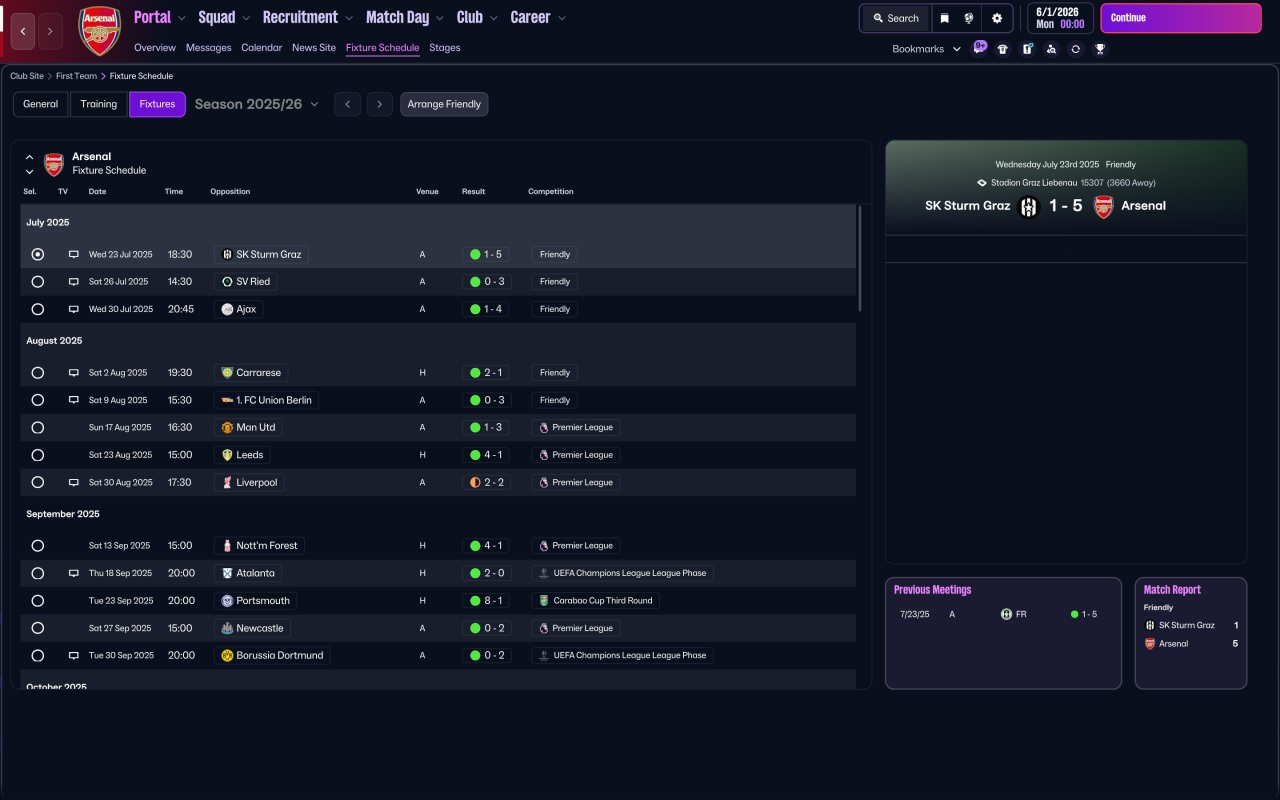Screen dimensions: 1280x800
Task: Select the radio button for the Carrarese fixture
Action: (x=38, y=373)
